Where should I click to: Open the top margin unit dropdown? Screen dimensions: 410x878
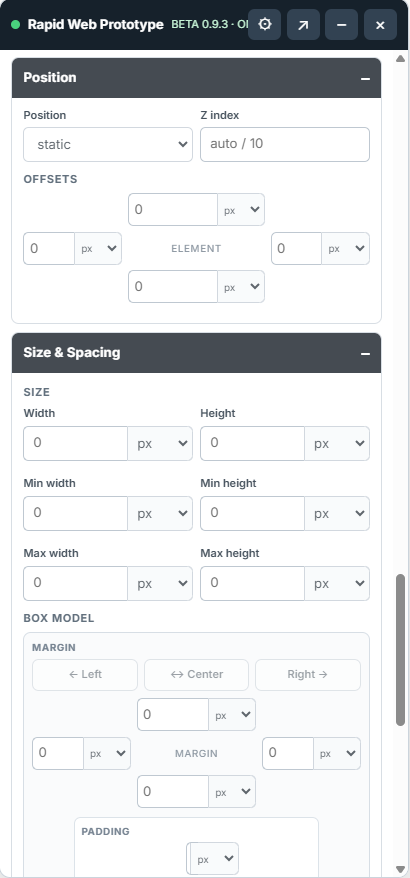(232, 714)
